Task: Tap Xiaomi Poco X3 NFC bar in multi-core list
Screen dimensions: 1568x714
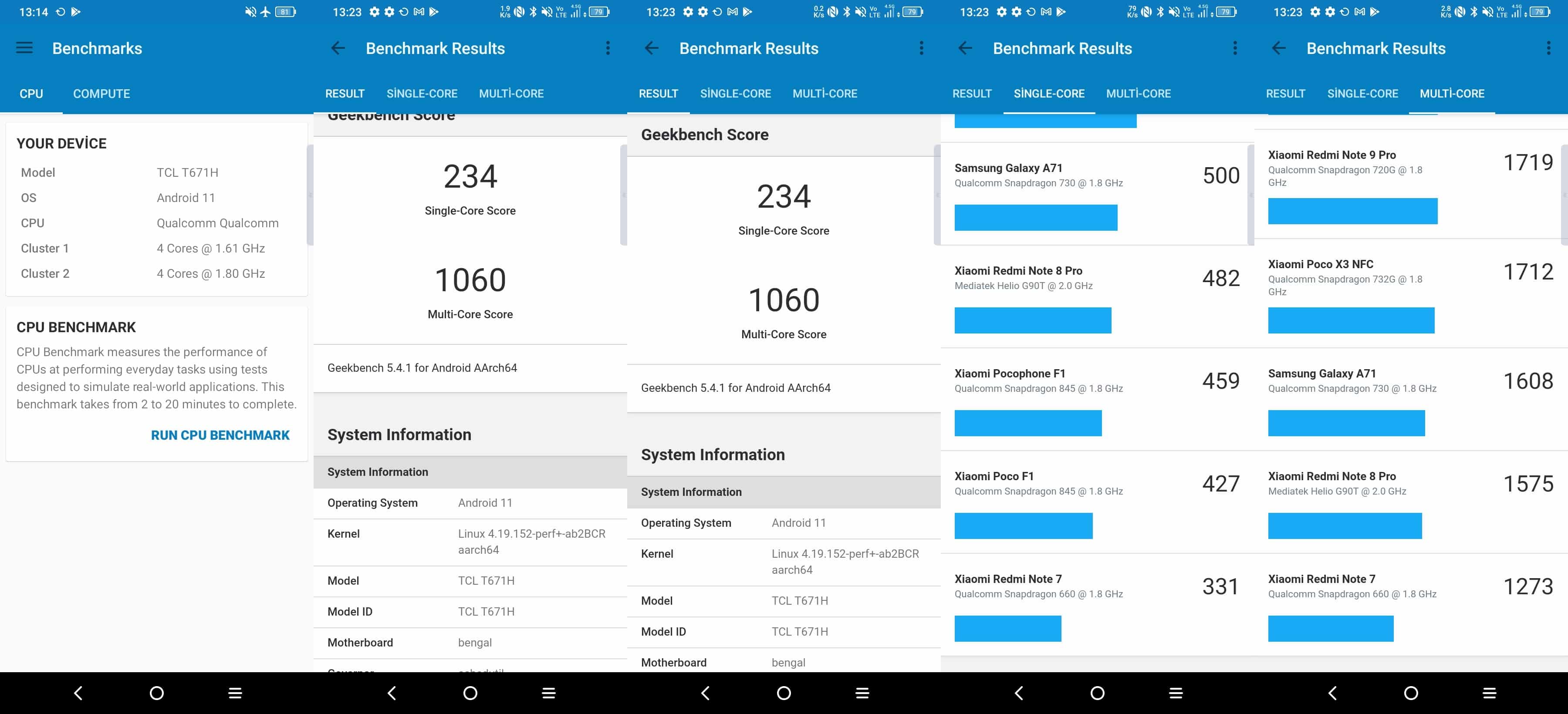Action: click(x=1351, y=320)
